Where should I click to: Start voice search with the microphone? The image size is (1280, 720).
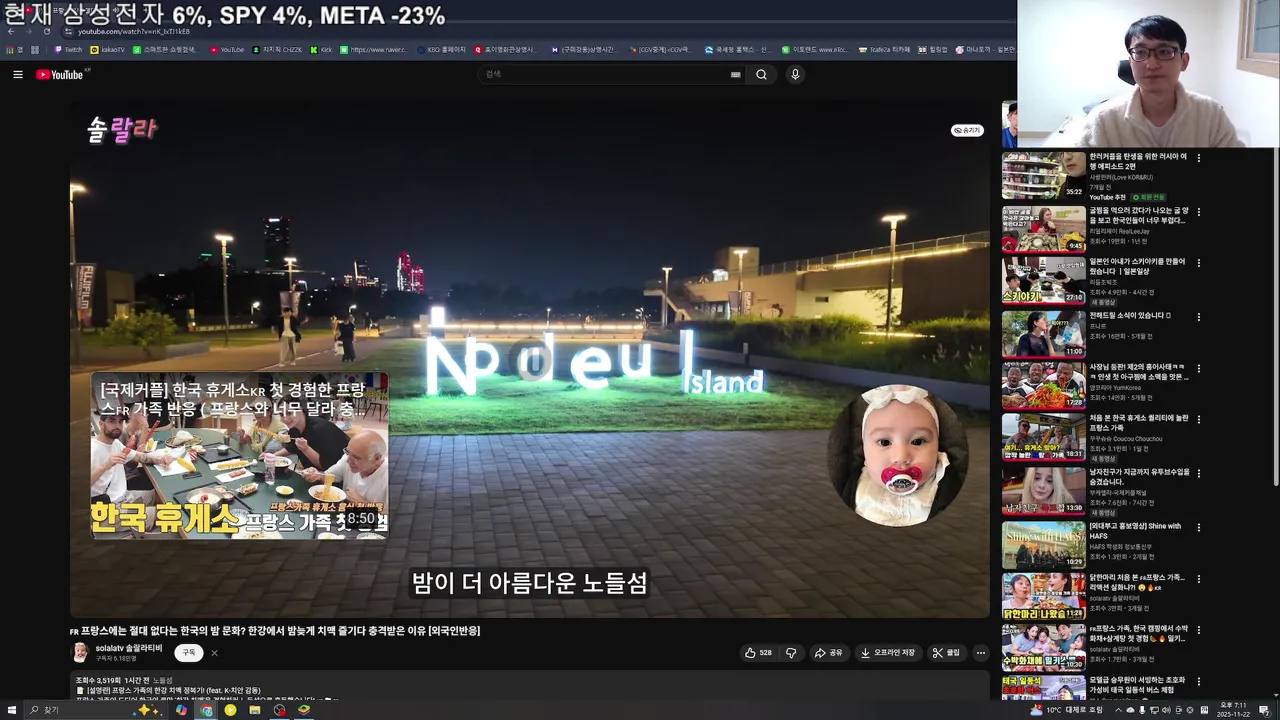795,75
